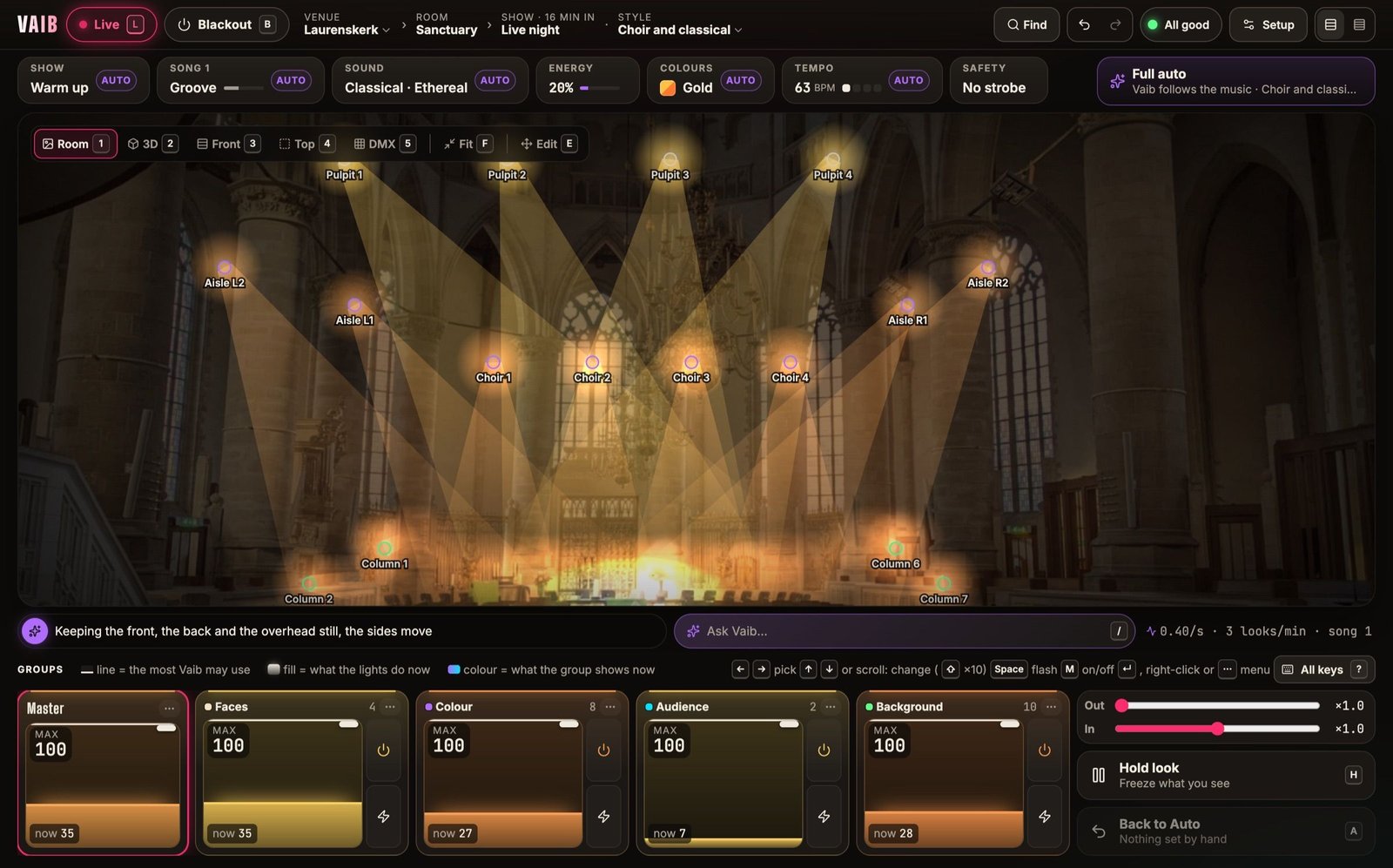Open the DMX view tab
Screen dimensions: 1393x868
tap(384, 144)
